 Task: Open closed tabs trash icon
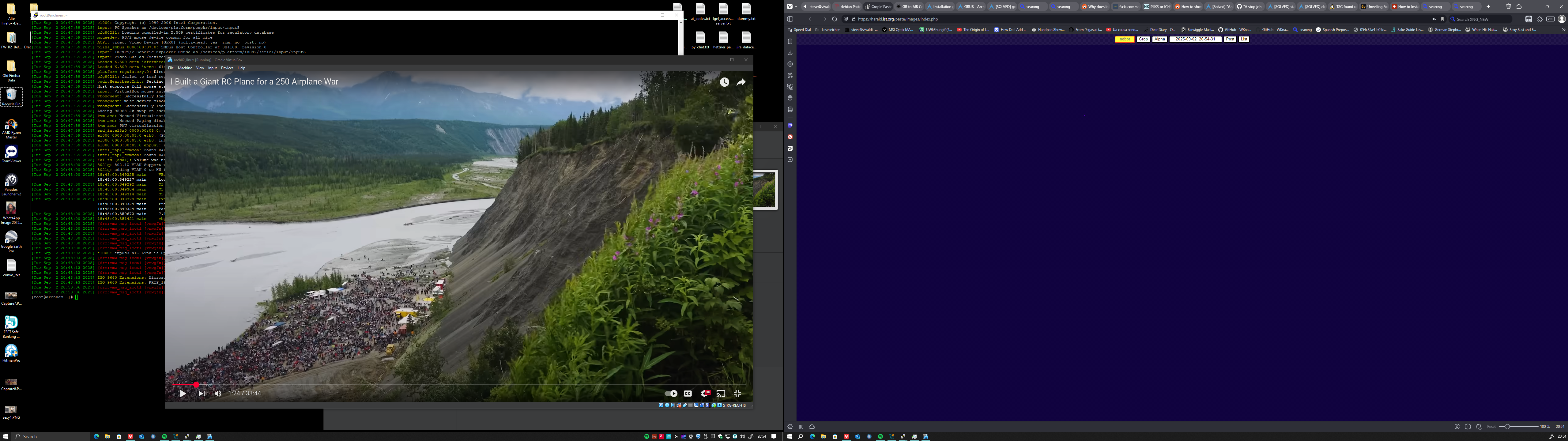pyautogui.click(x=1509, y=7)
